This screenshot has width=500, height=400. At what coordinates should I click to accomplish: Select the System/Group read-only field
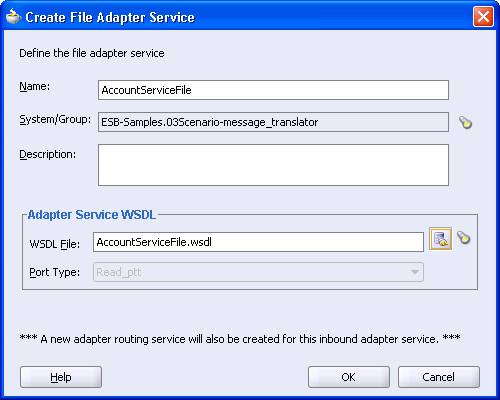(x=273, y=122)
